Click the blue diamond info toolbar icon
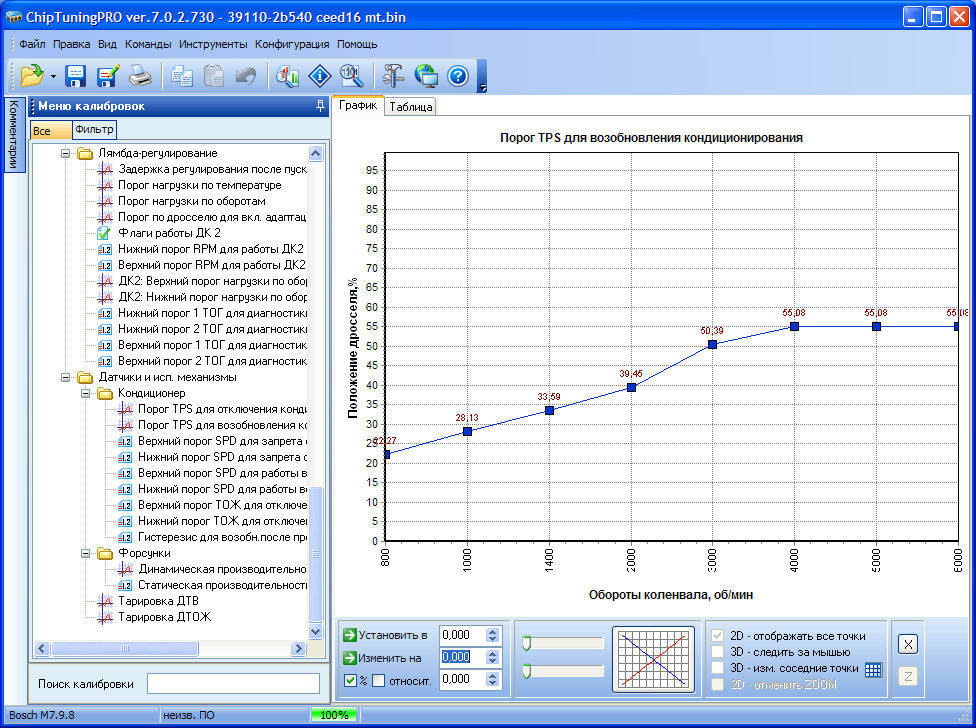Viewport: 976px width, 728px height. coord(320,76)
